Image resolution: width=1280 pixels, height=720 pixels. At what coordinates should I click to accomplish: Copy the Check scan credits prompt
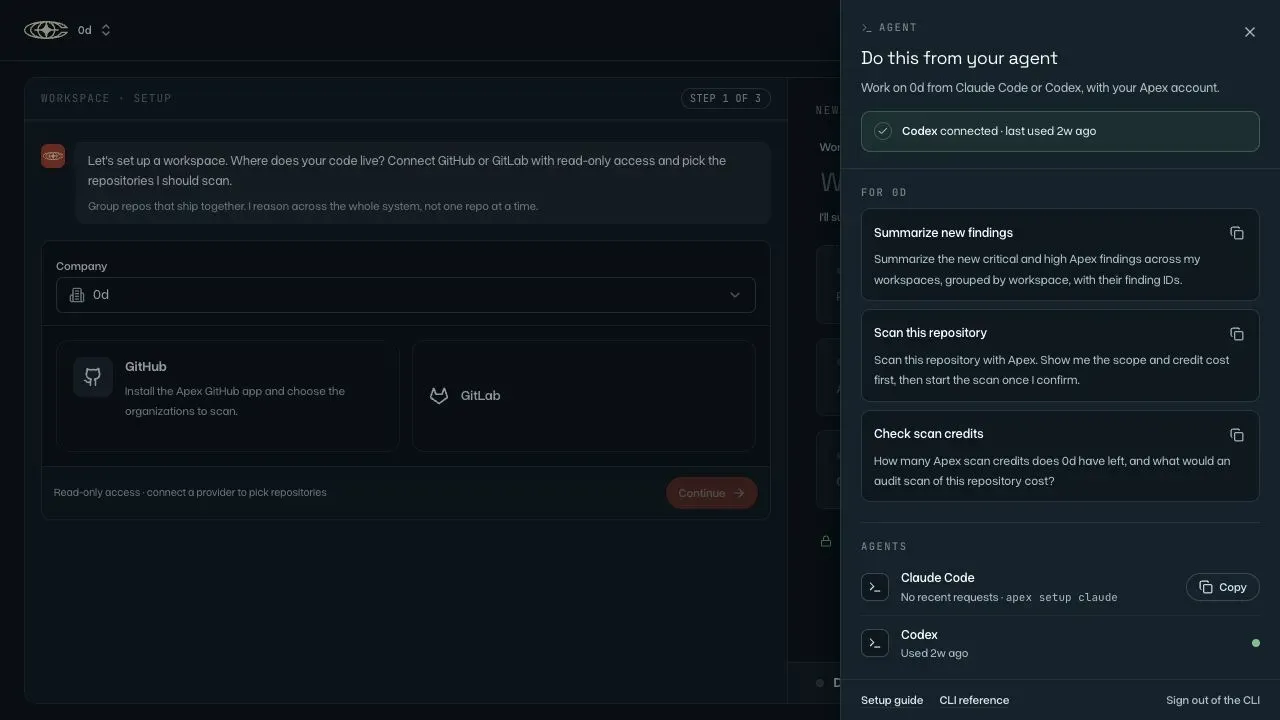(x=1237, y=435)
